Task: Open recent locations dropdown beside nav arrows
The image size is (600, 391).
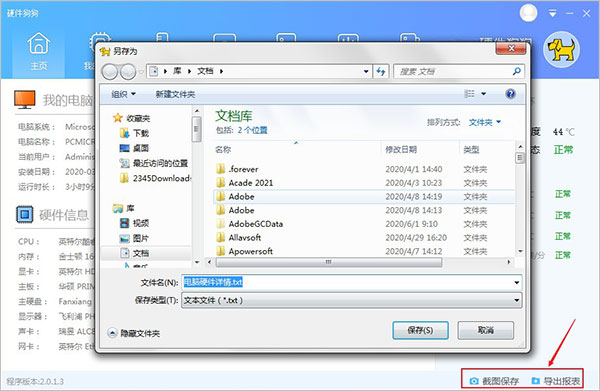Action: point(141,72)
